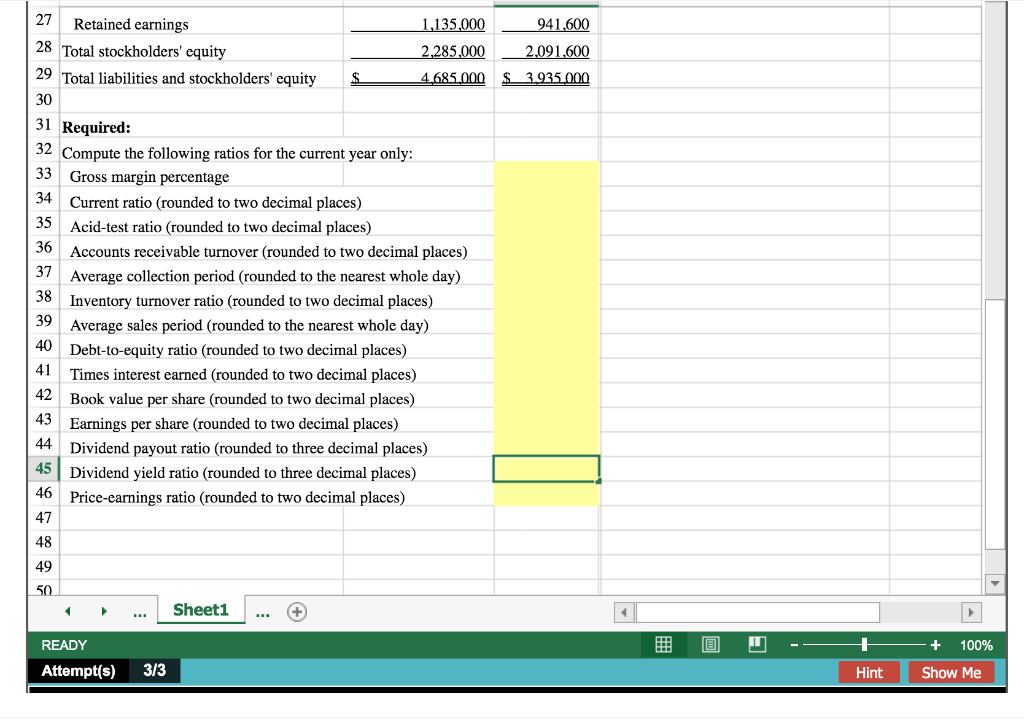This screenshot has width=1024, height=720.
Task: Select the highlighted yellow cell beside Dividend yield ratio
Action: point(546,468)
